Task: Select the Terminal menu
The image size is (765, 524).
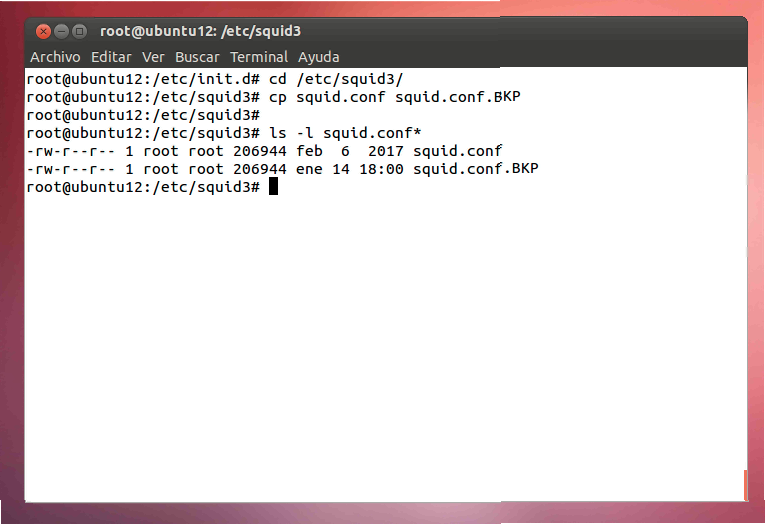Action: 259,57
